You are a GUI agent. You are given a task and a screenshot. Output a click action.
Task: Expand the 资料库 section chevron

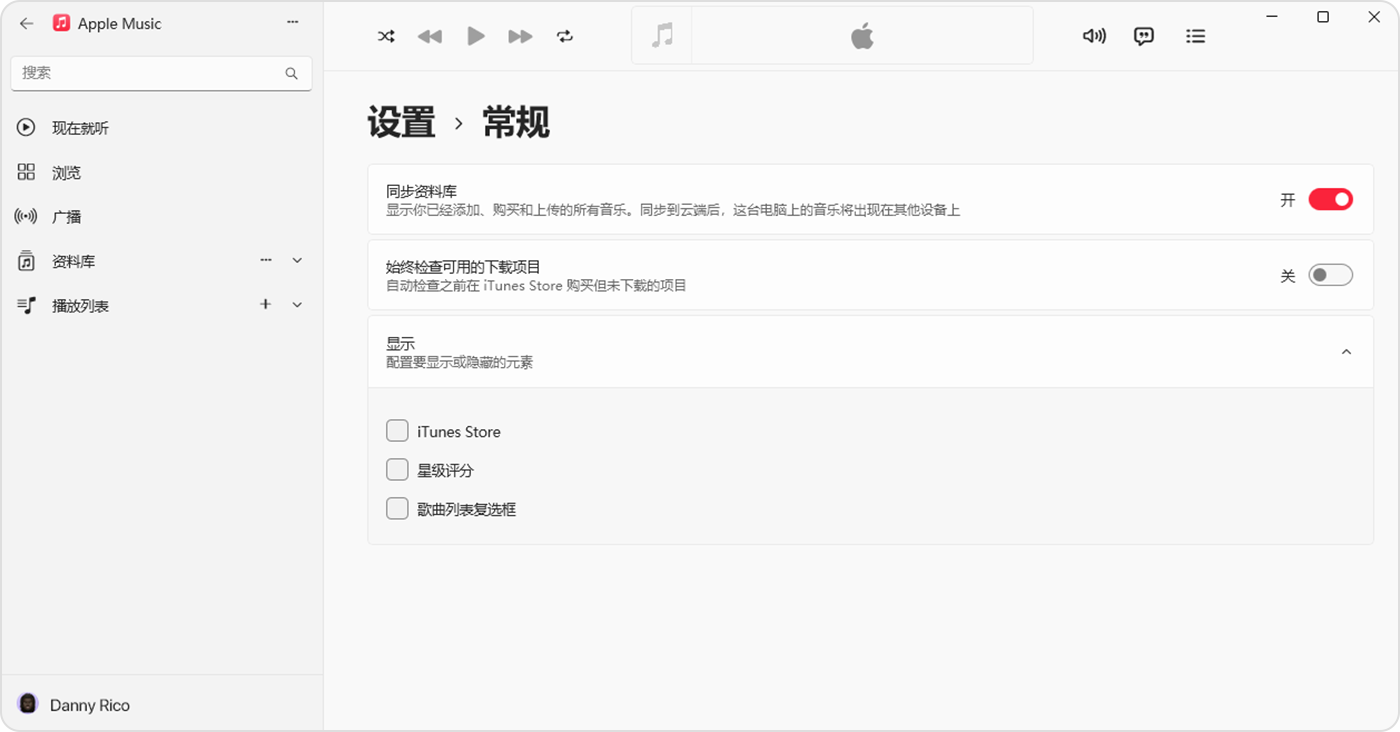[x=297, y=260]
